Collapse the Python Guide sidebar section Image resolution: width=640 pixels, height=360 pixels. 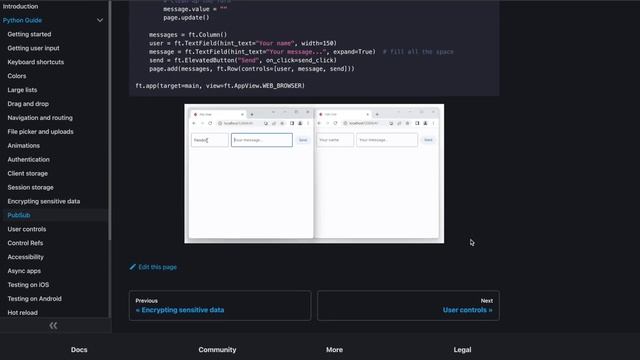[100, 20]
